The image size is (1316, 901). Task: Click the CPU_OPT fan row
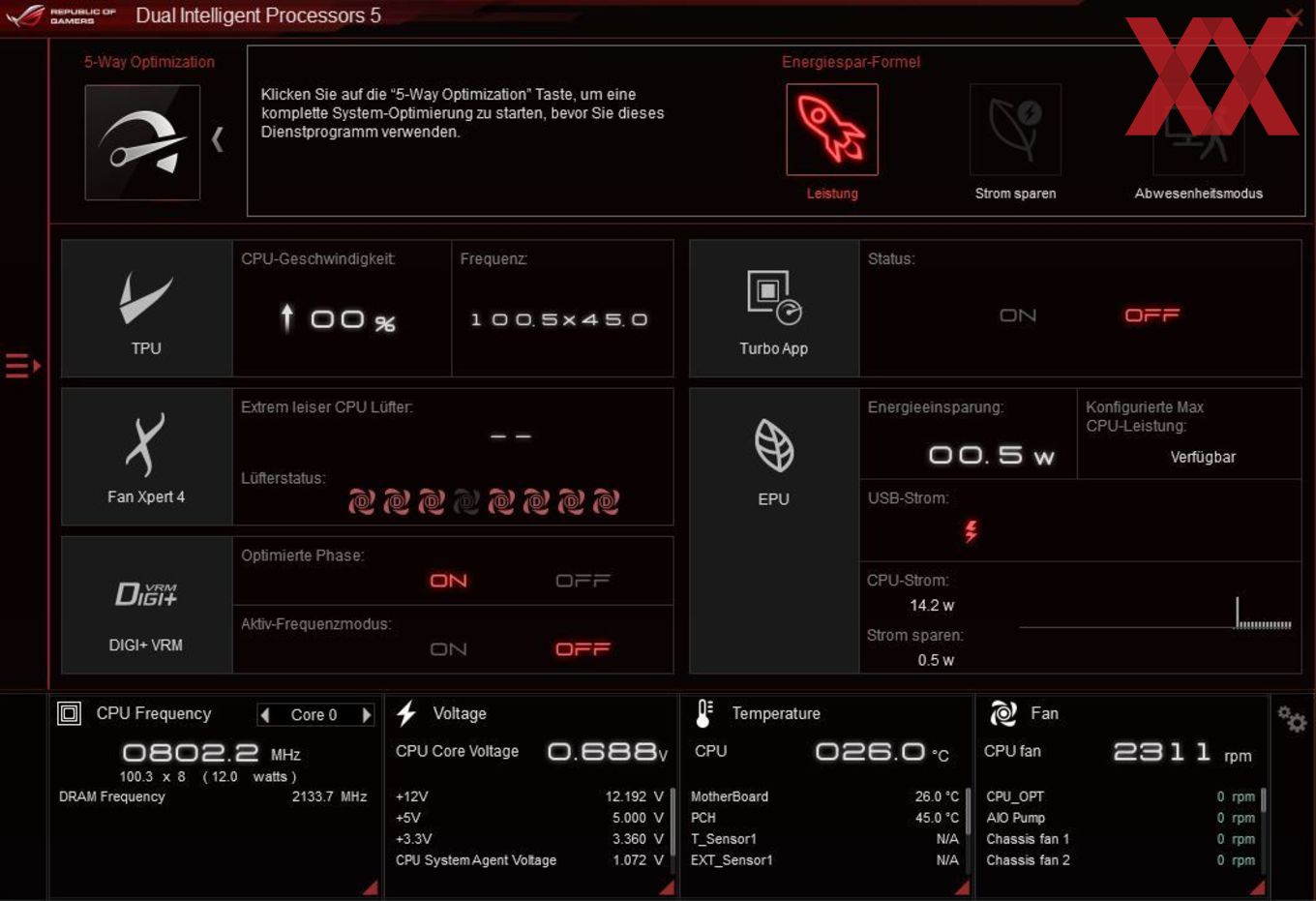click(x=1121, y=796)
